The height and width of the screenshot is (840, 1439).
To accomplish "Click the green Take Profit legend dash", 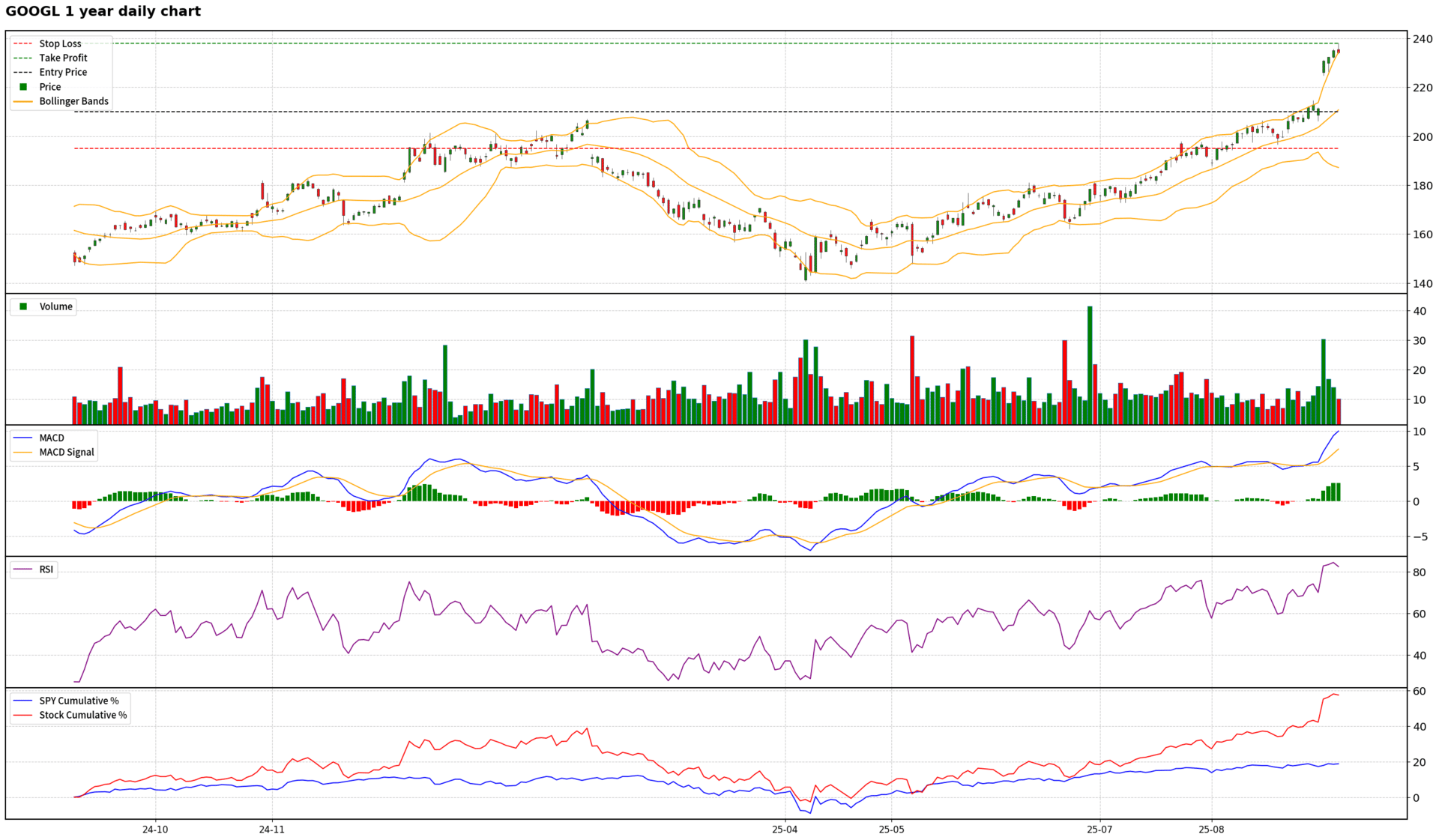I will [x=23, y=58].
